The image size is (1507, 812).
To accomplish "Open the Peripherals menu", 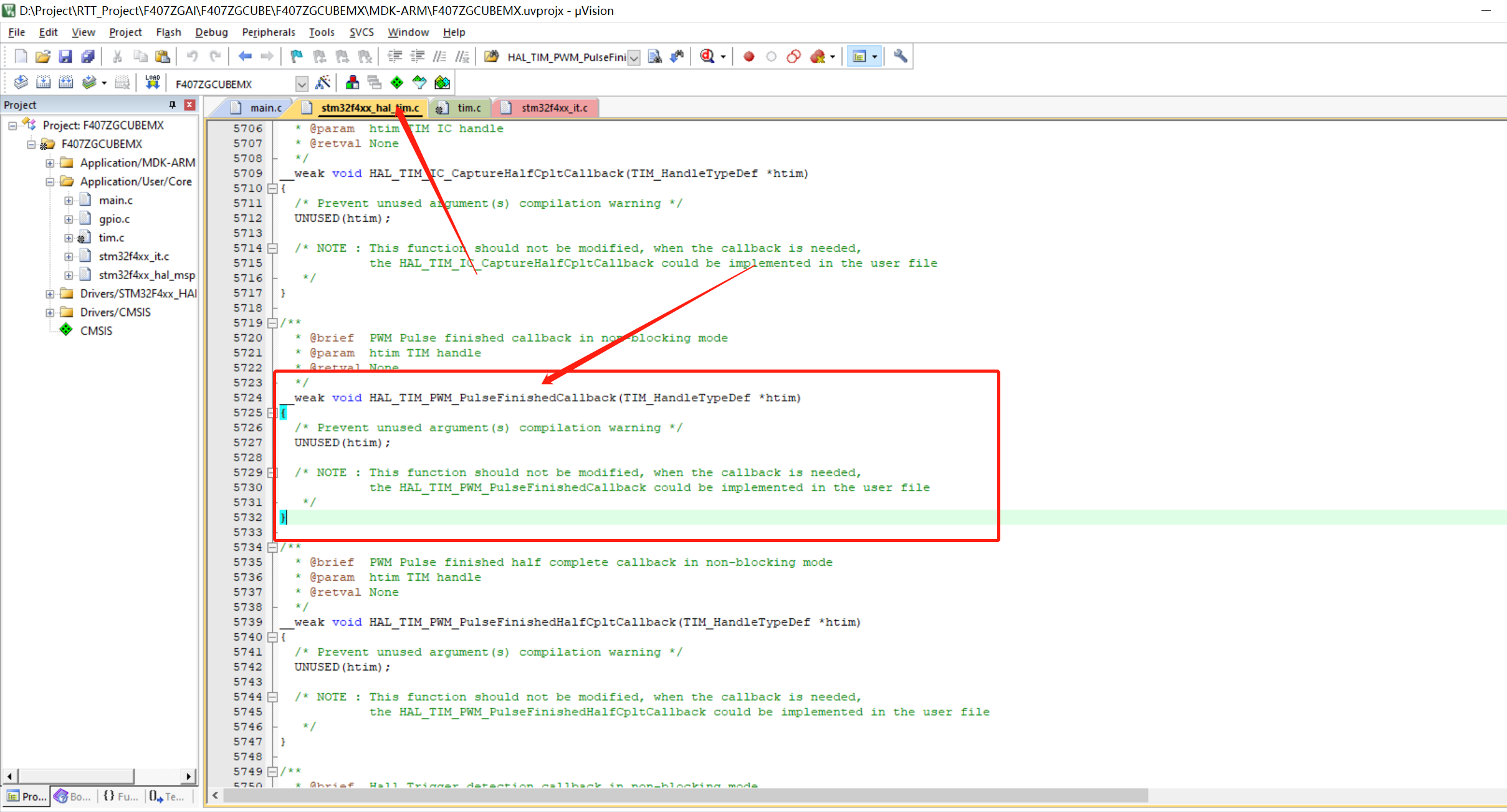I will point(268,32).
